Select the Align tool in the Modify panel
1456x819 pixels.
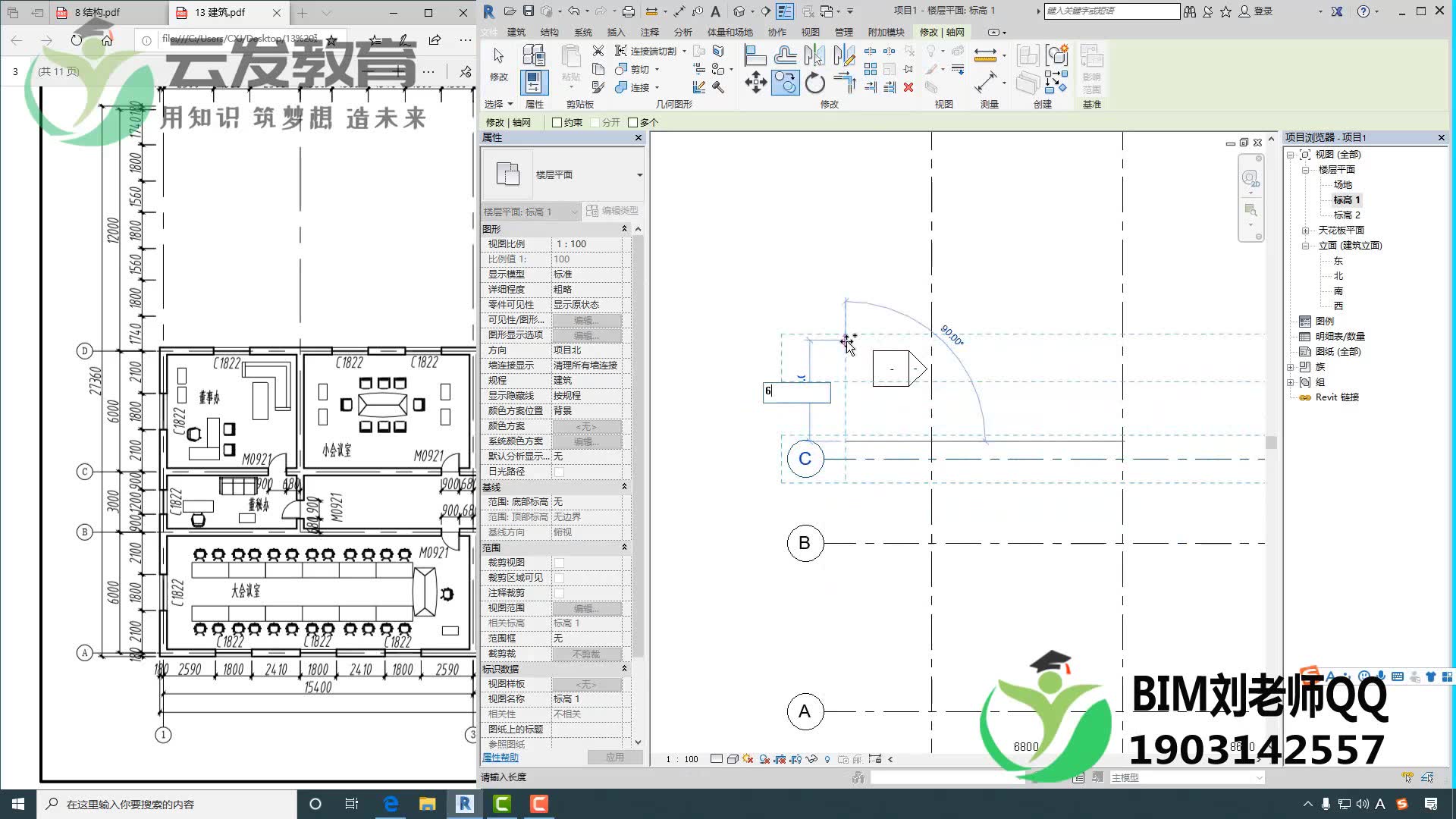coord(755,54)
